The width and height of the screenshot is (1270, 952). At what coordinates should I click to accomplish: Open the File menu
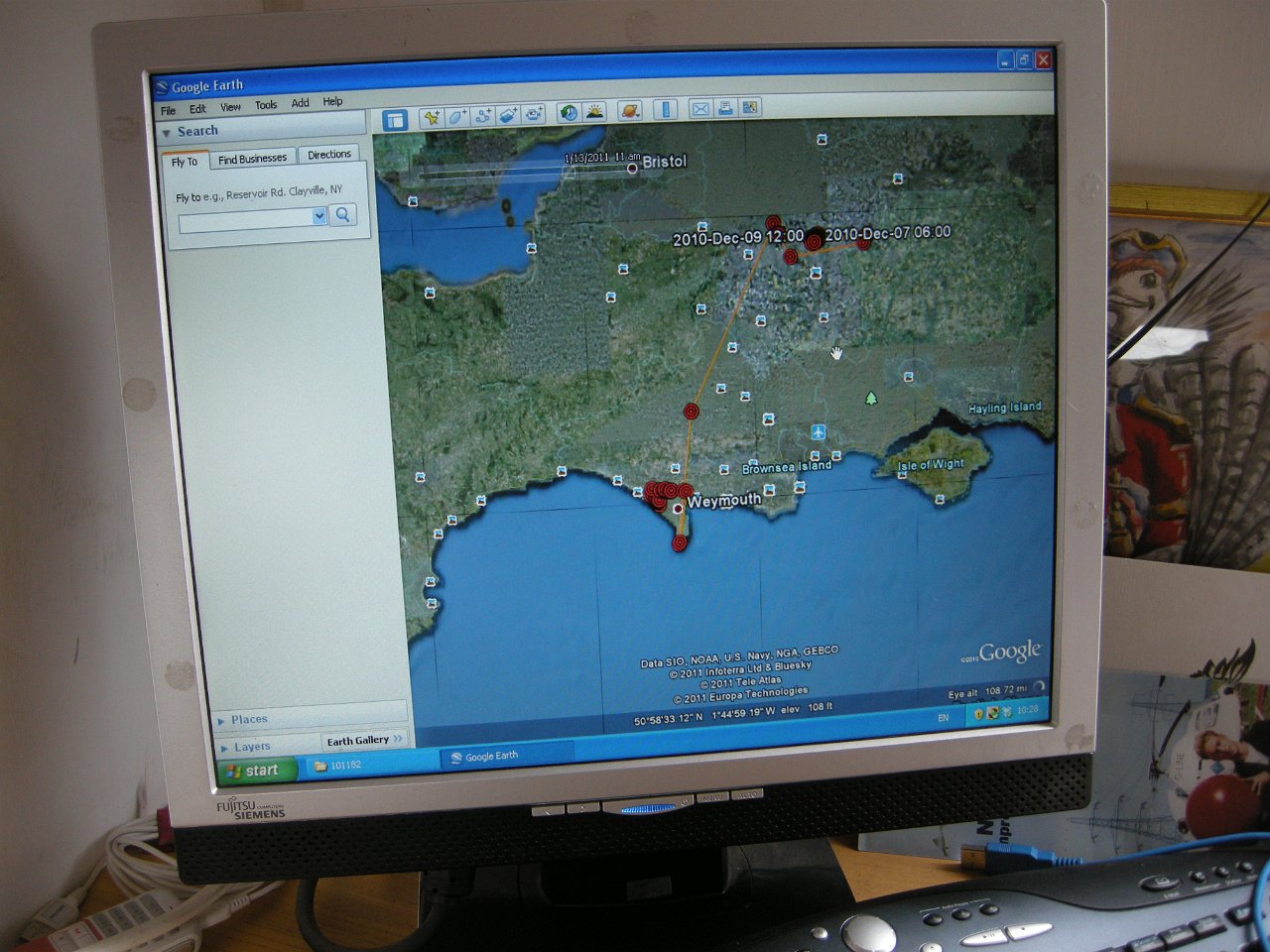169,110
